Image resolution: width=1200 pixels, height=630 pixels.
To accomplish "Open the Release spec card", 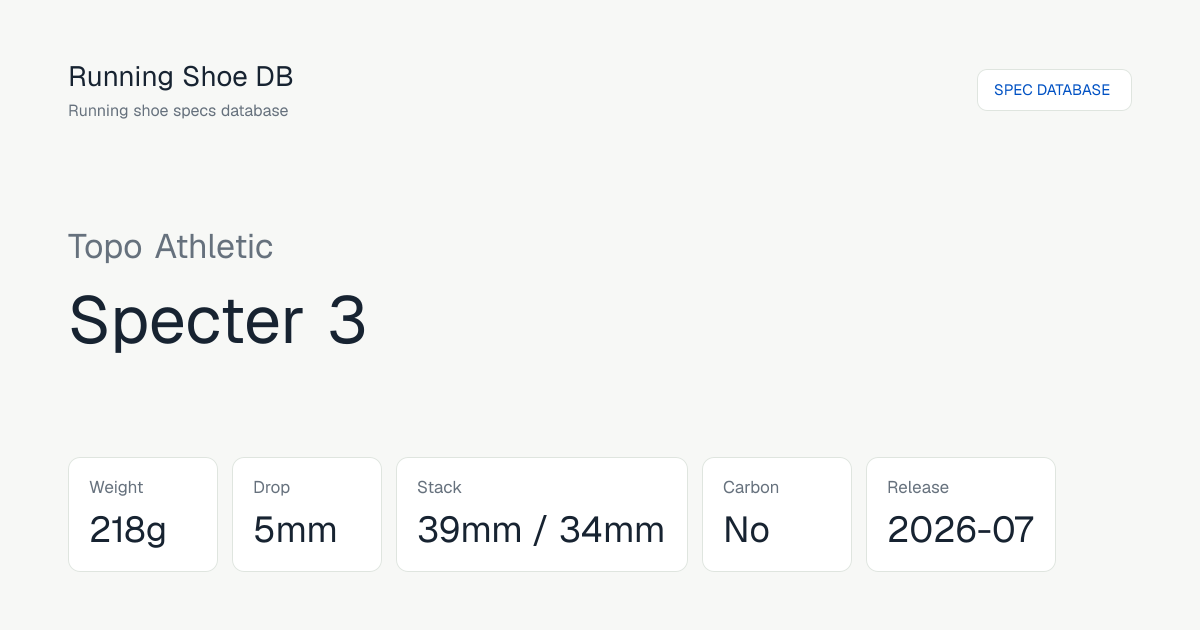I will 961,514.
